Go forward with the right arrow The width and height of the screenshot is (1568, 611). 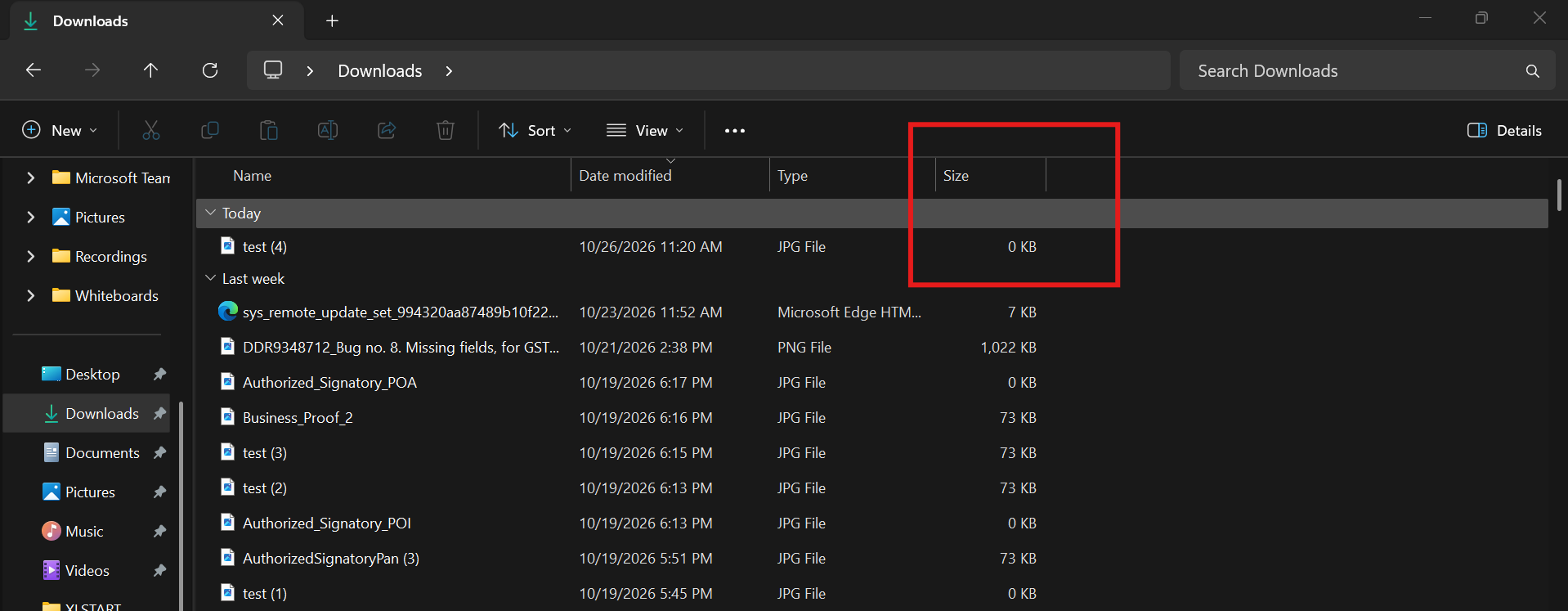pos(92,70)
